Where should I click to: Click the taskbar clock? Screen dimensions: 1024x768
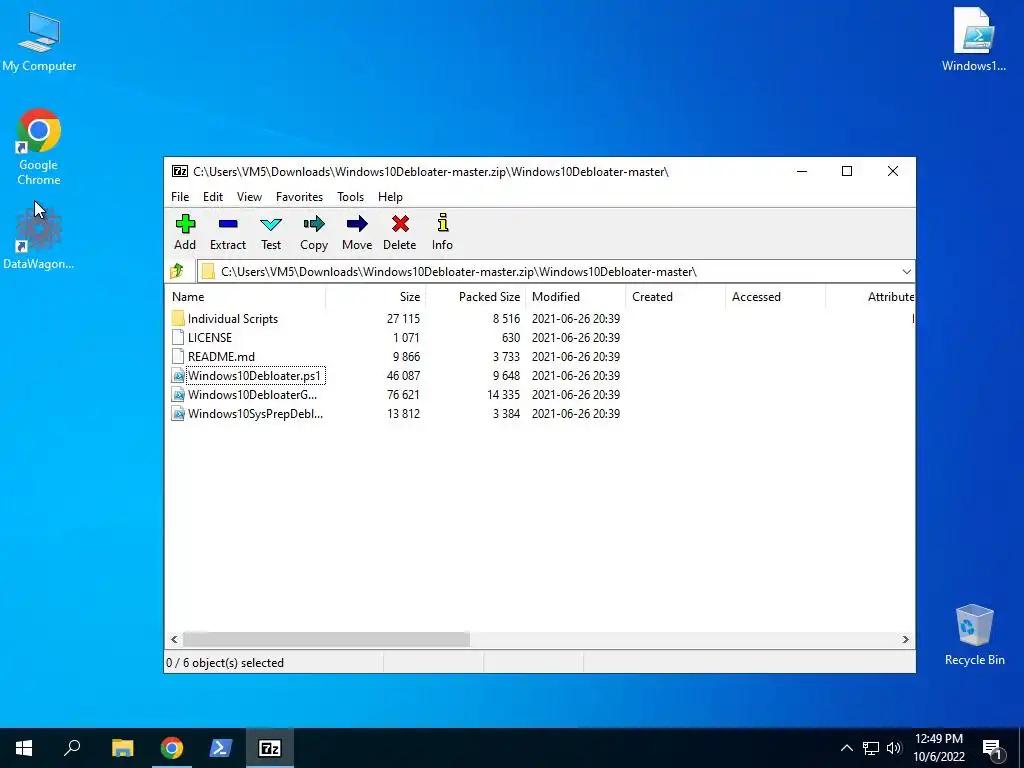(938, 748)
